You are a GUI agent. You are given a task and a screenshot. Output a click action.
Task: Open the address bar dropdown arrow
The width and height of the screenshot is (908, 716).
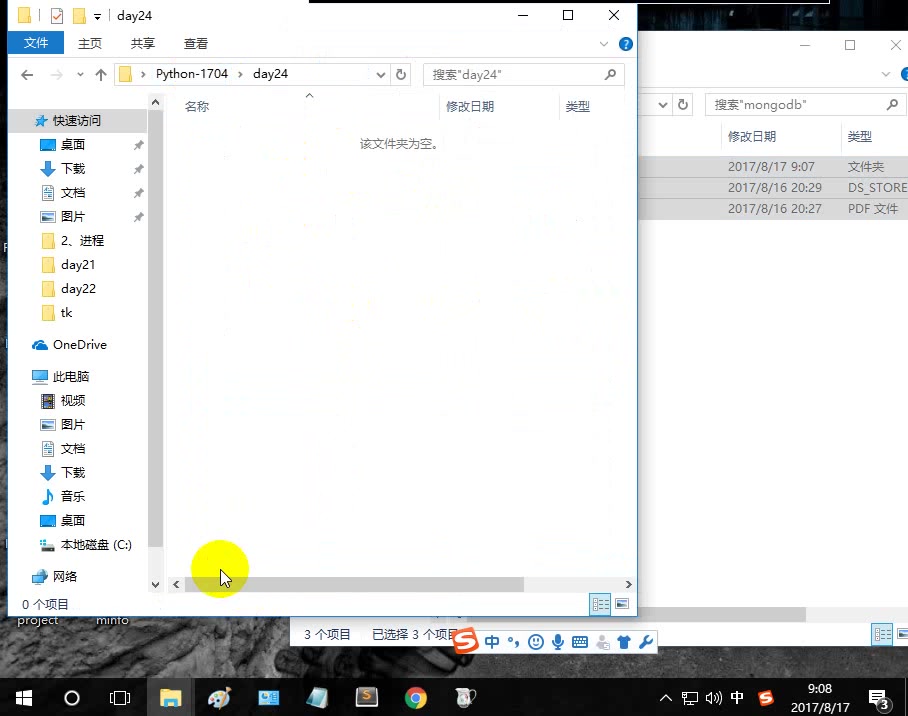tap(380, 74)
